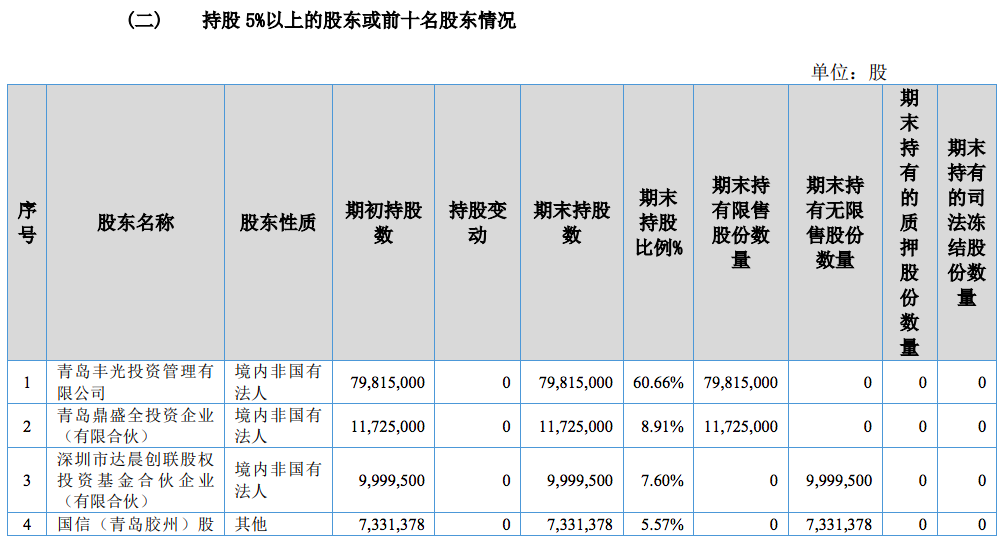Click the 期初持股数 column header
The image size is (1005, 538).
[383, 222]
